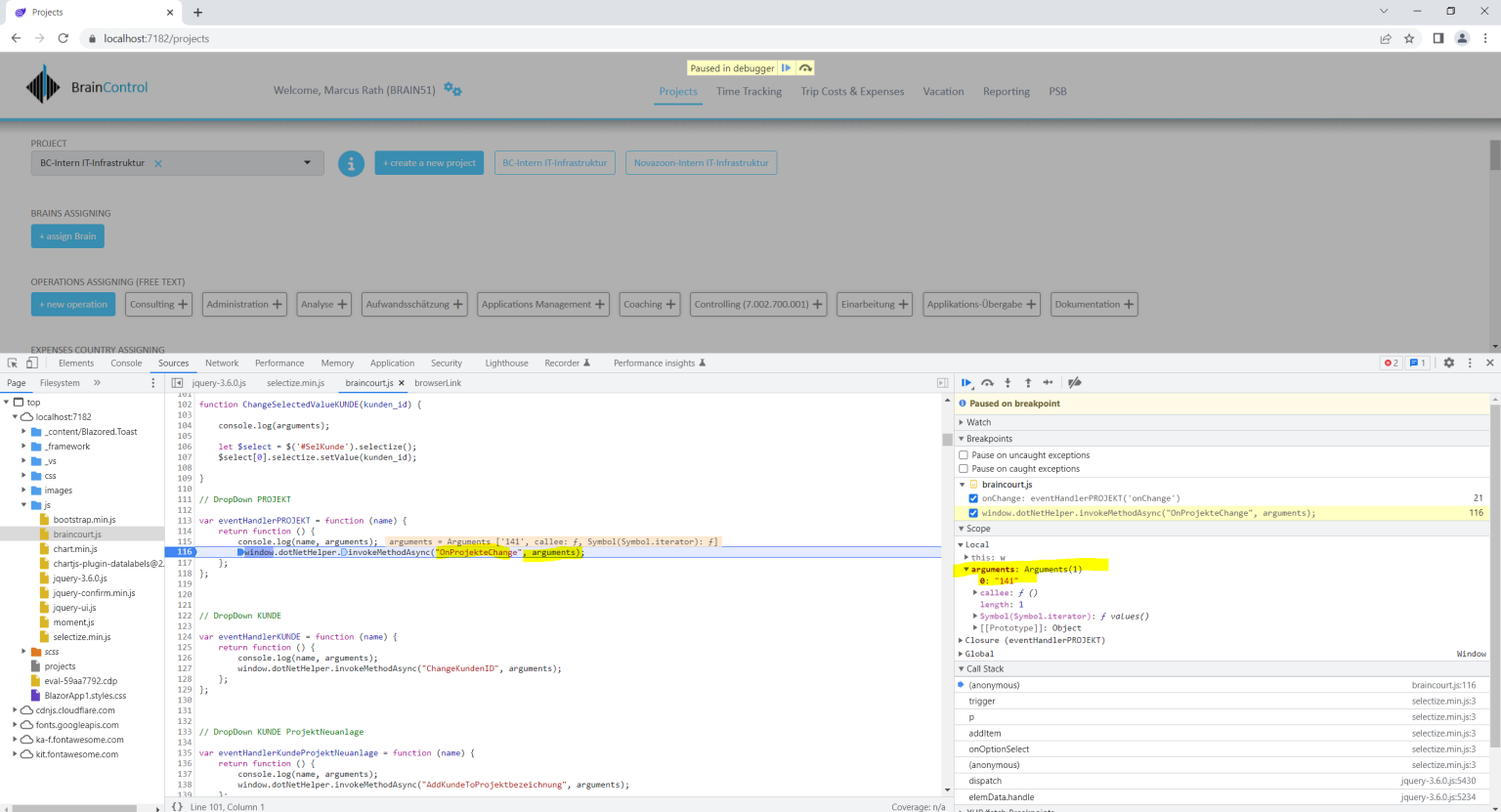Enable Pause on uncaught exceptions

pos(964,455)
